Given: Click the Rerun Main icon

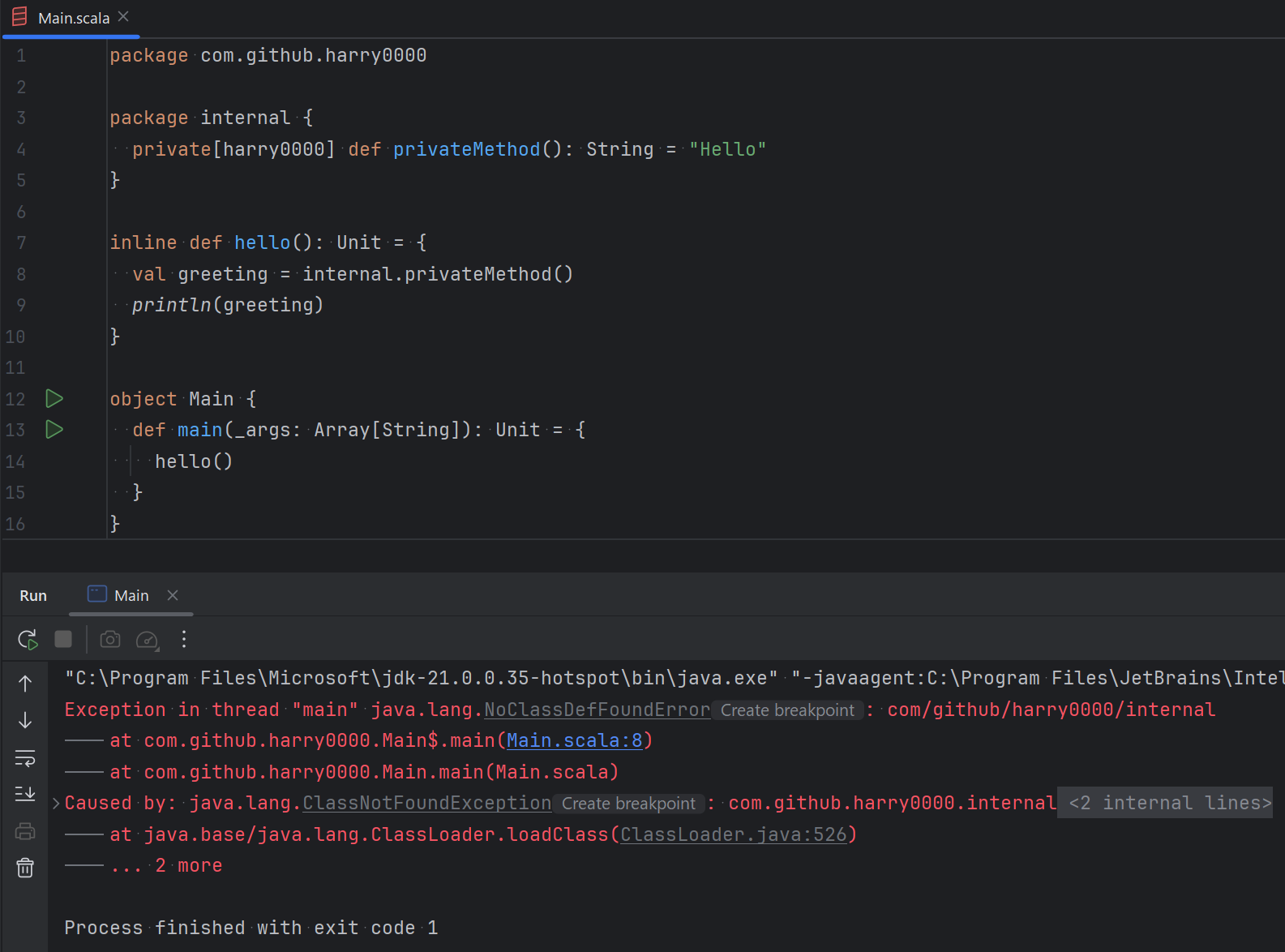Looking at the screenshot, I should pos(28,640).
